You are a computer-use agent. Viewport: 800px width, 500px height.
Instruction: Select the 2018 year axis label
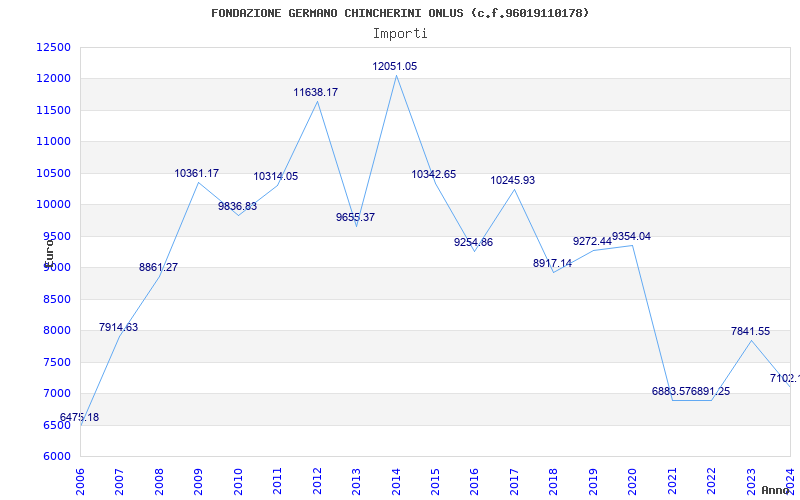[x=554, y=481]
